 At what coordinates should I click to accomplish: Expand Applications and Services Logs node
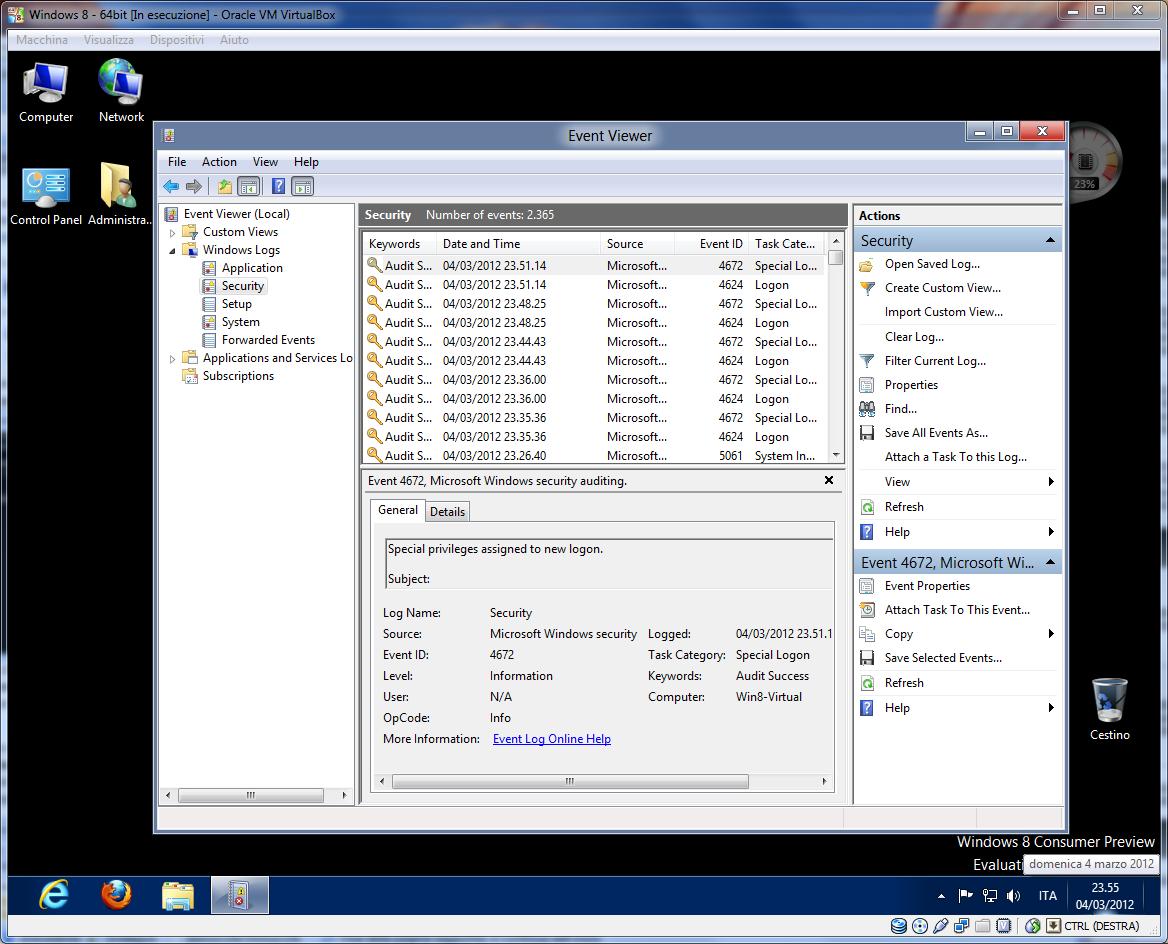tap(173, 358)
